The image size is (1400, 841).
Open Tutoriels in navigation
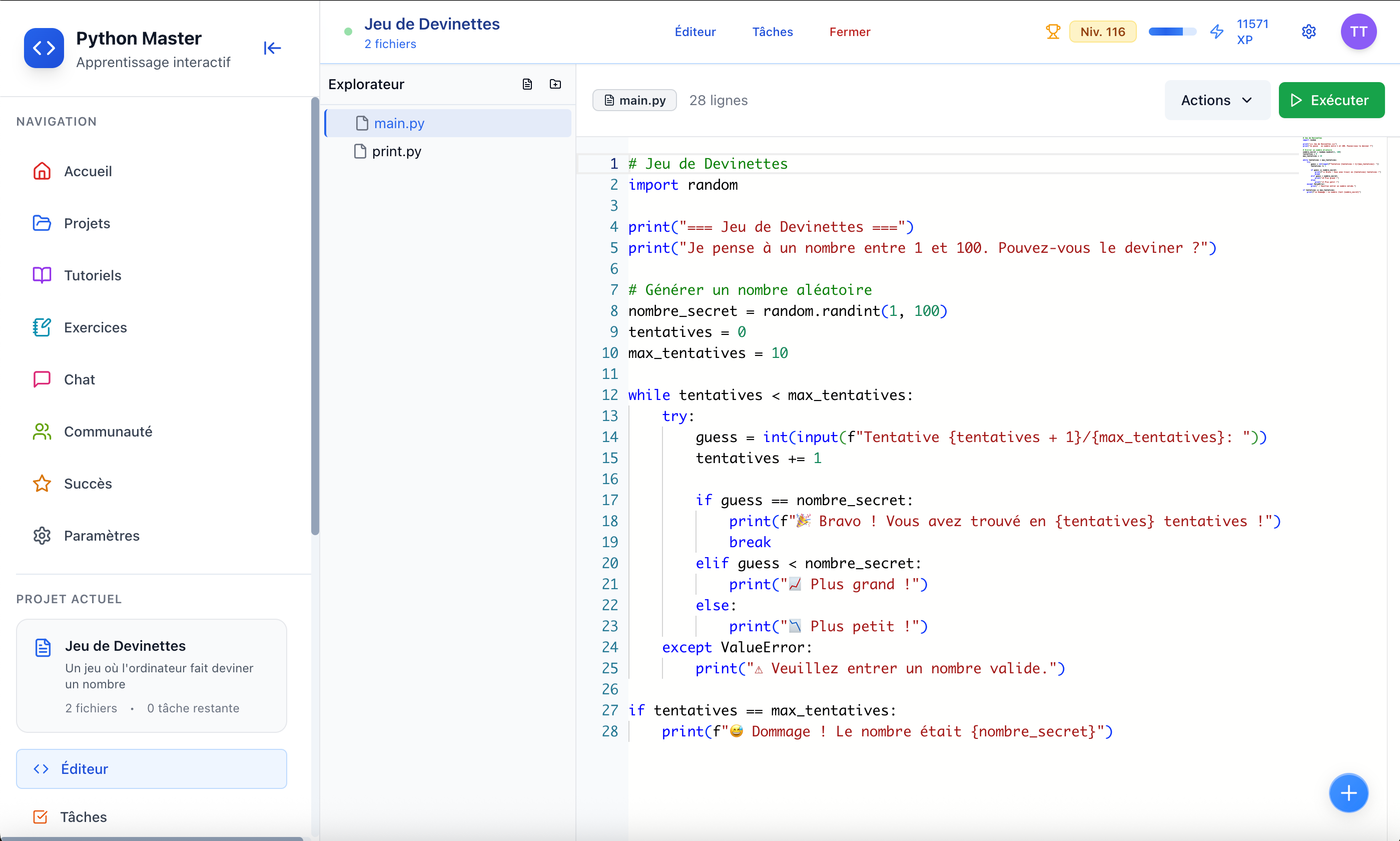click(151, 275)
